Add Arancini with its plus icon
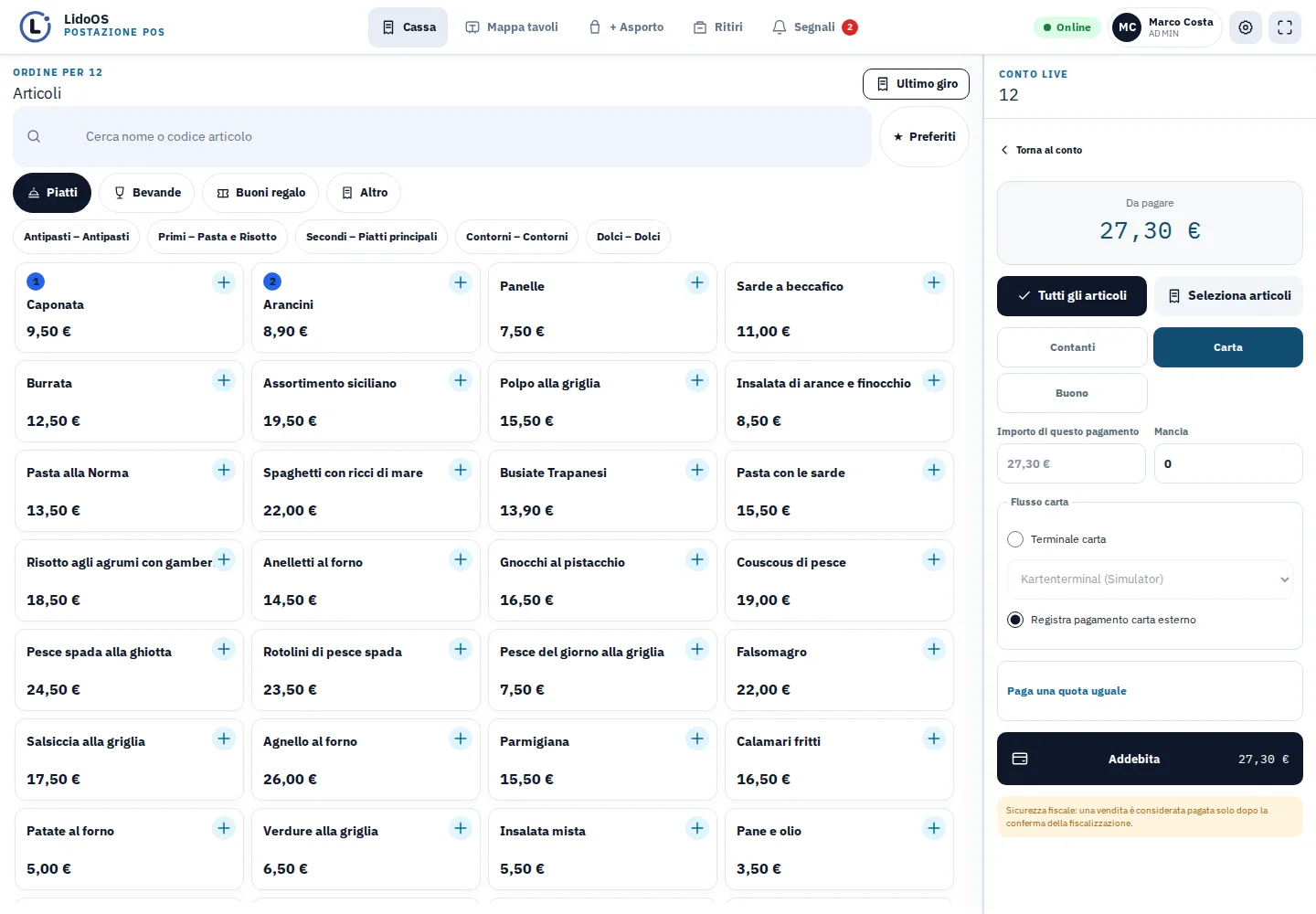Viewport: 1316px width, 914px height. [461, 282]
